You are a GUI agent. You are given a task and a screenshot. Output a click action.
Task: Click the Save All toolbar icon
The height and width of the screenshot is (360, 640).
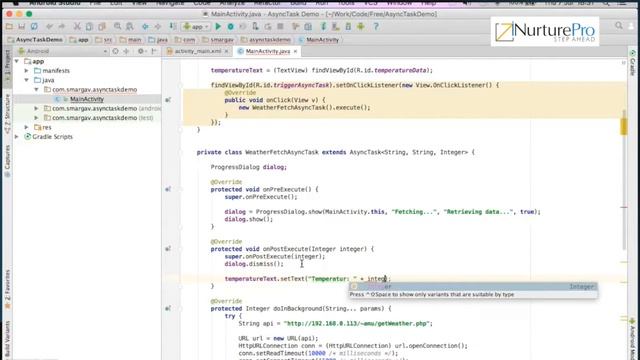22,27
